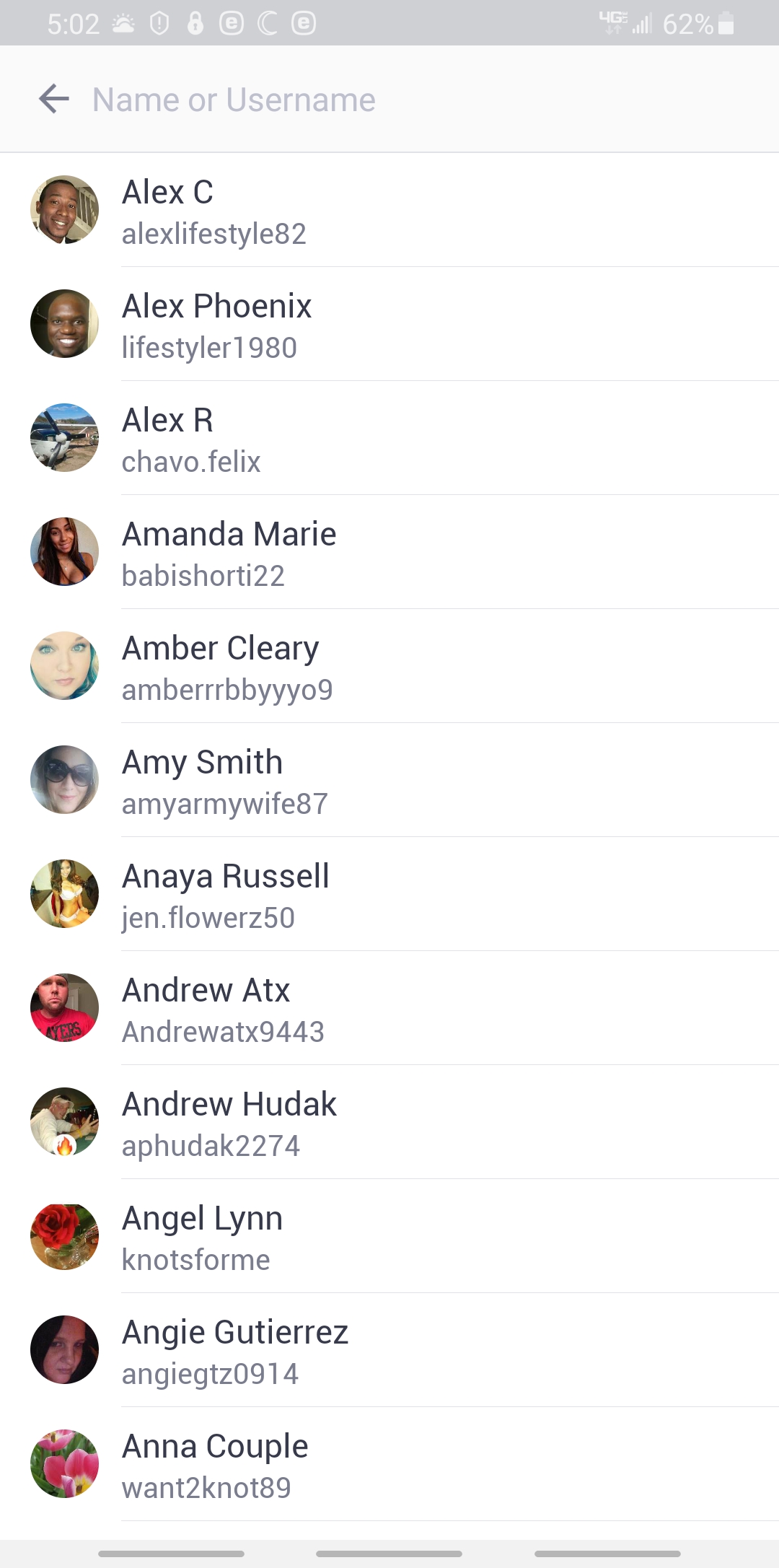Image resolution: width=779 pixels, height=1568 pixels.
Task: Open Angie Gutierrez contact
Action: point(389,1350)
